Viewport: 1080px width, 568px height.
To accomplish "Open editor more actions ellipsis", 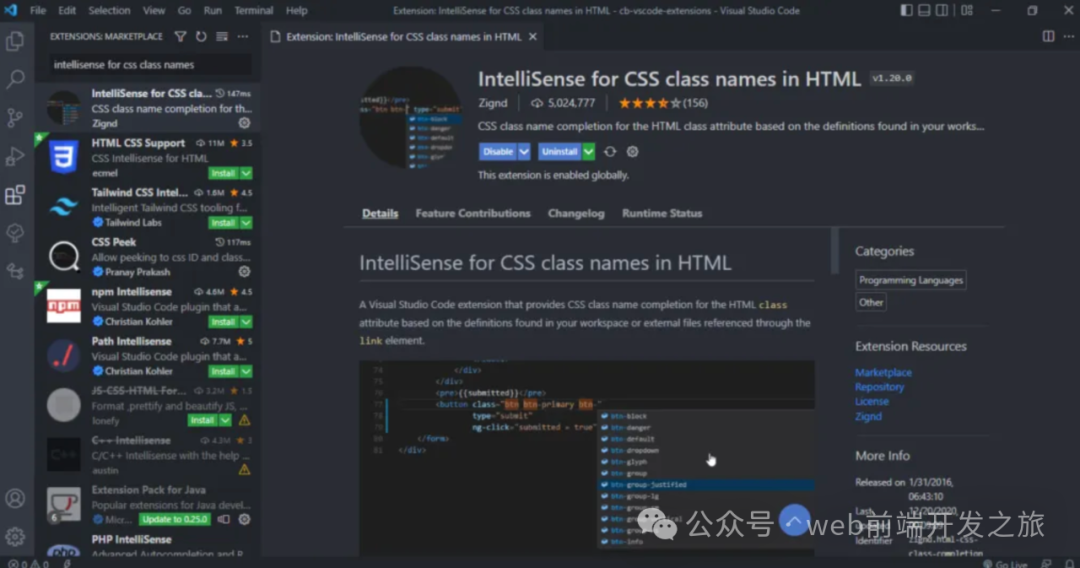I will pos(1069,36).
